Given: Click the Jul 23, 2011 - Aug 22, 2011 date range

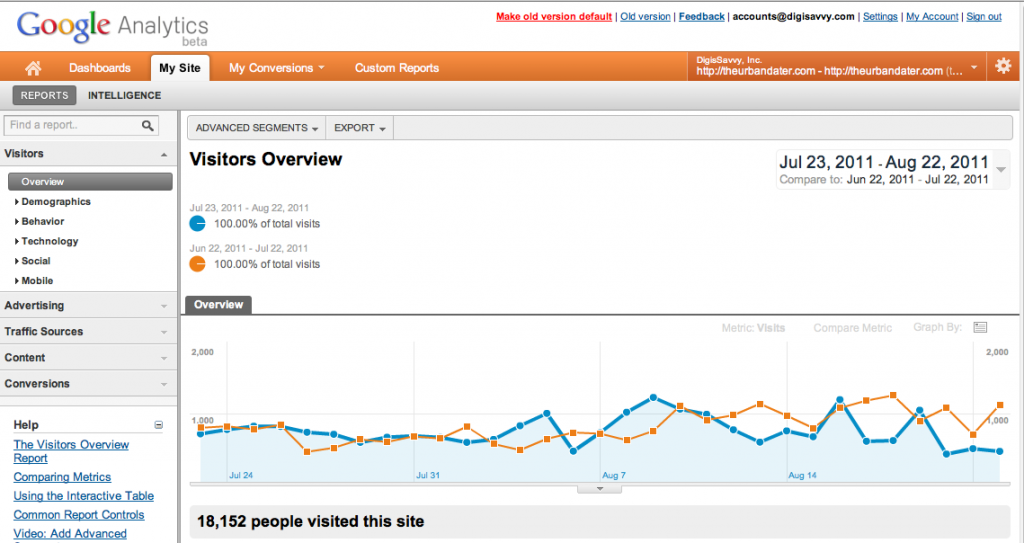Looking at the screenshot, I should [x=884, y=162].
